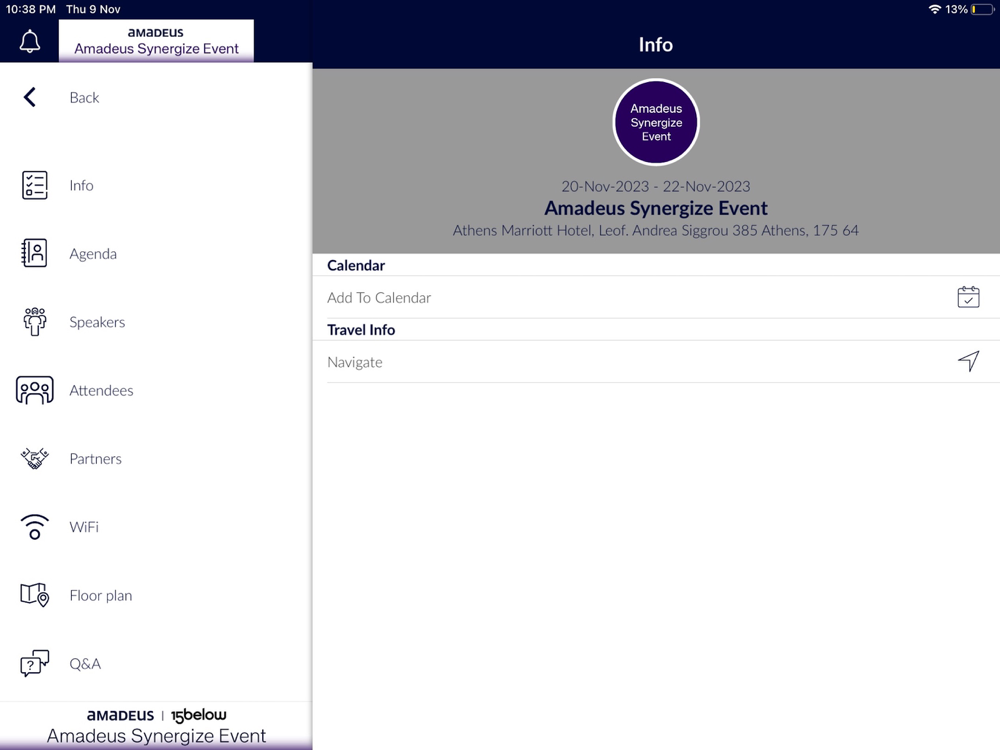Click the Travel Info section heading
This screenshot has height=750, width=1000.
click(x=361, y=330)
